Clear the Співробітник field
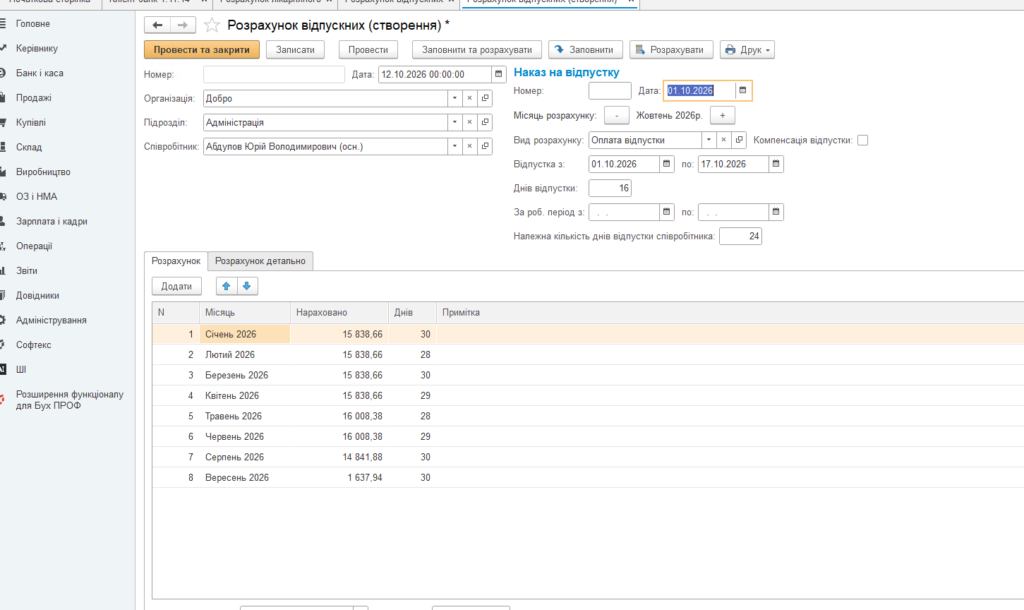1024x610 pixels. point(470,146)
